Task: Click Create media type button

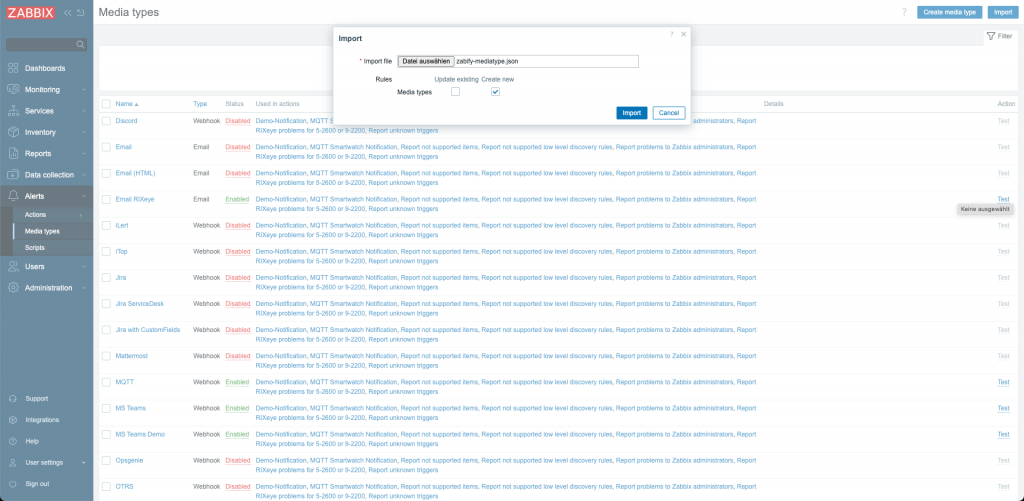Action: tap(950, 12)
